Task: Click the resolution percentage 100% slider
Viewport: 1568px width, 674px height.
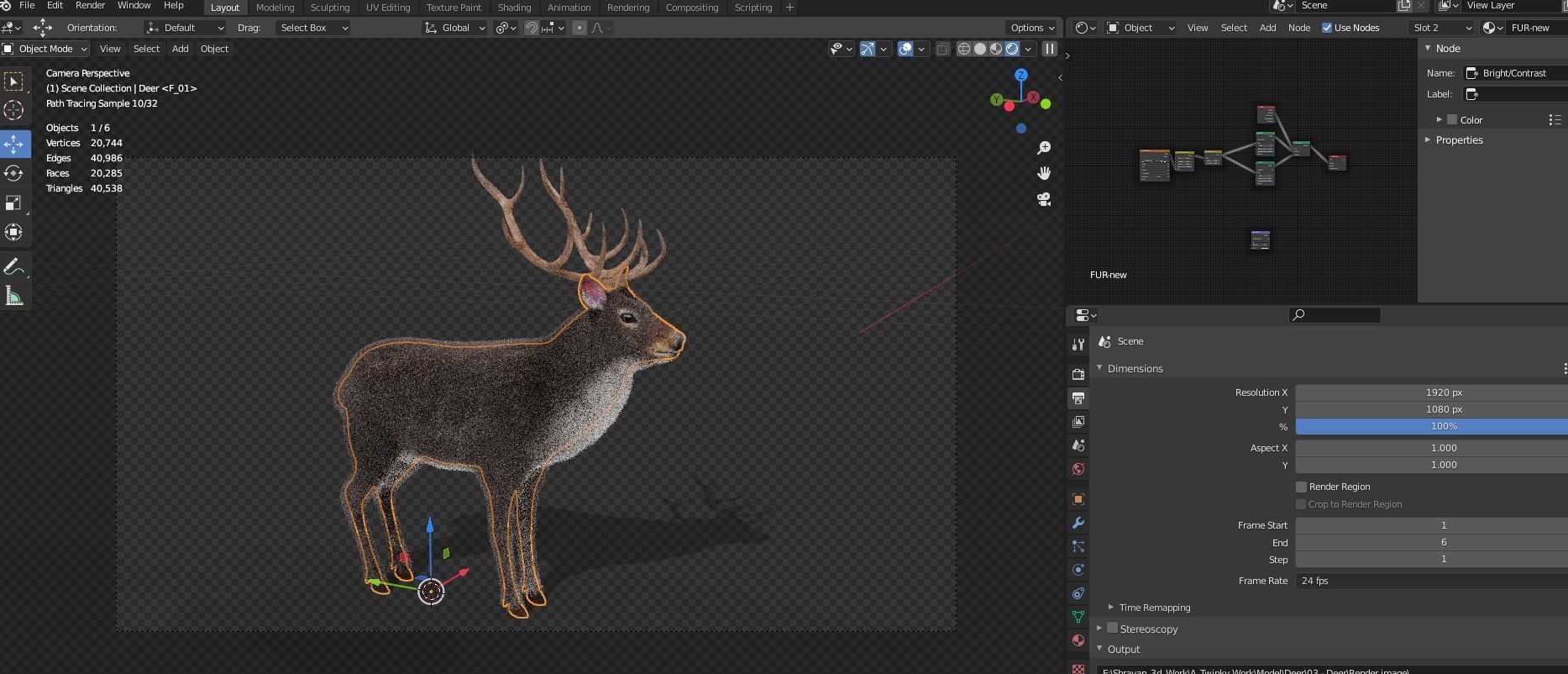Action: pyautogui.click(x=1431, y=427)
